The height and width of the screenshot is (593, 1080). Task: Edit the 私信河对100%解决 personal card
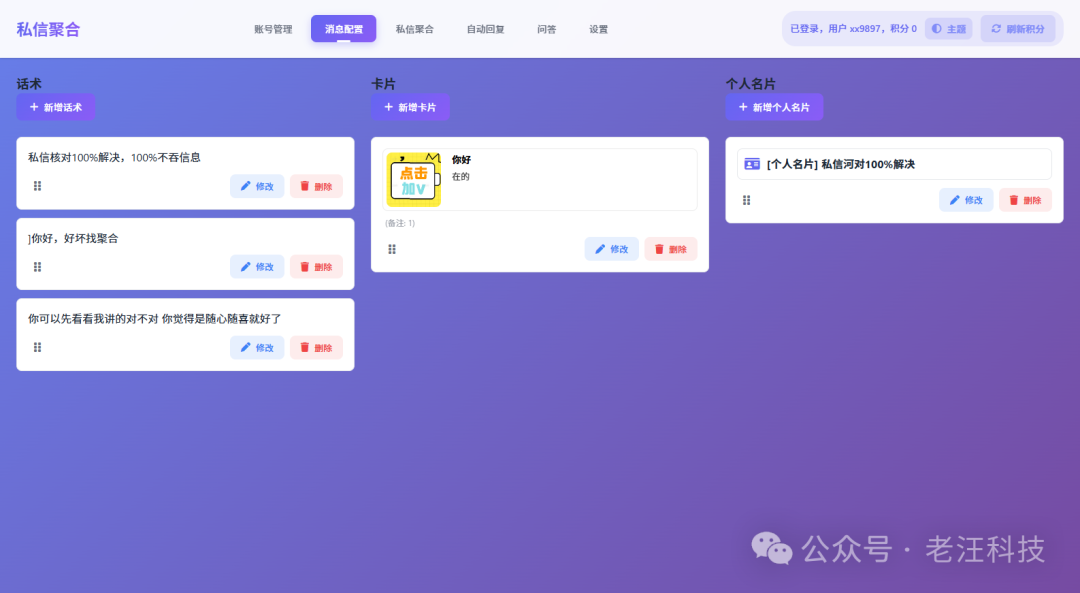966,200
